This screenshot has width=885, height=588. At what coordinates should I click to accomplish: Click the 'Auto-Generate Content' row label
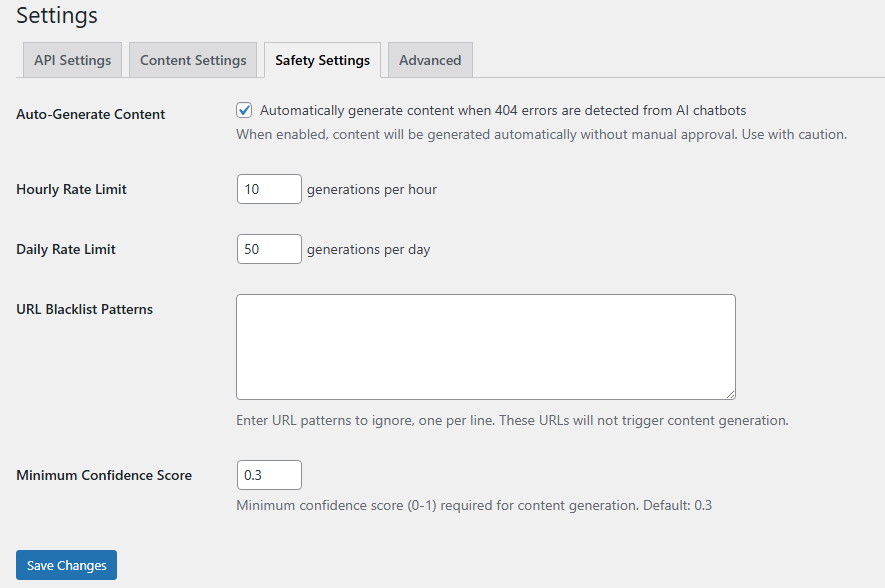click(90, 114)
